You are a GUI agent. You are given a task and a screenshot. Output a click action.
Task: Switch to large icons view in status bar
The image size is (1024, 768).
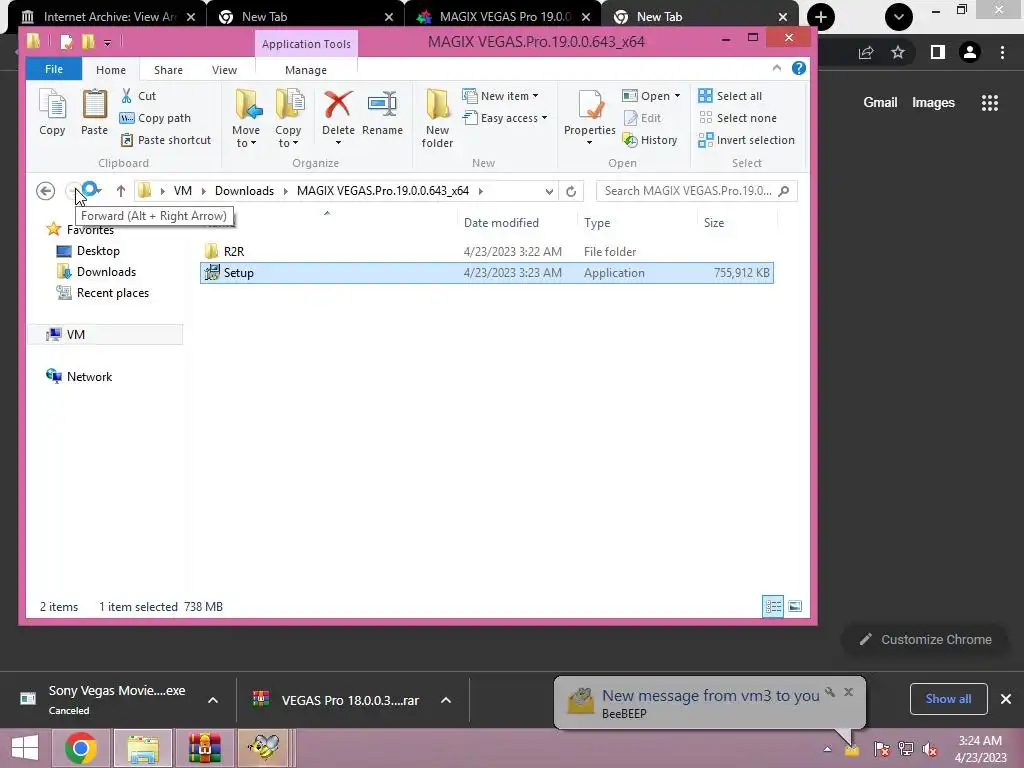[x=795, y=607]
